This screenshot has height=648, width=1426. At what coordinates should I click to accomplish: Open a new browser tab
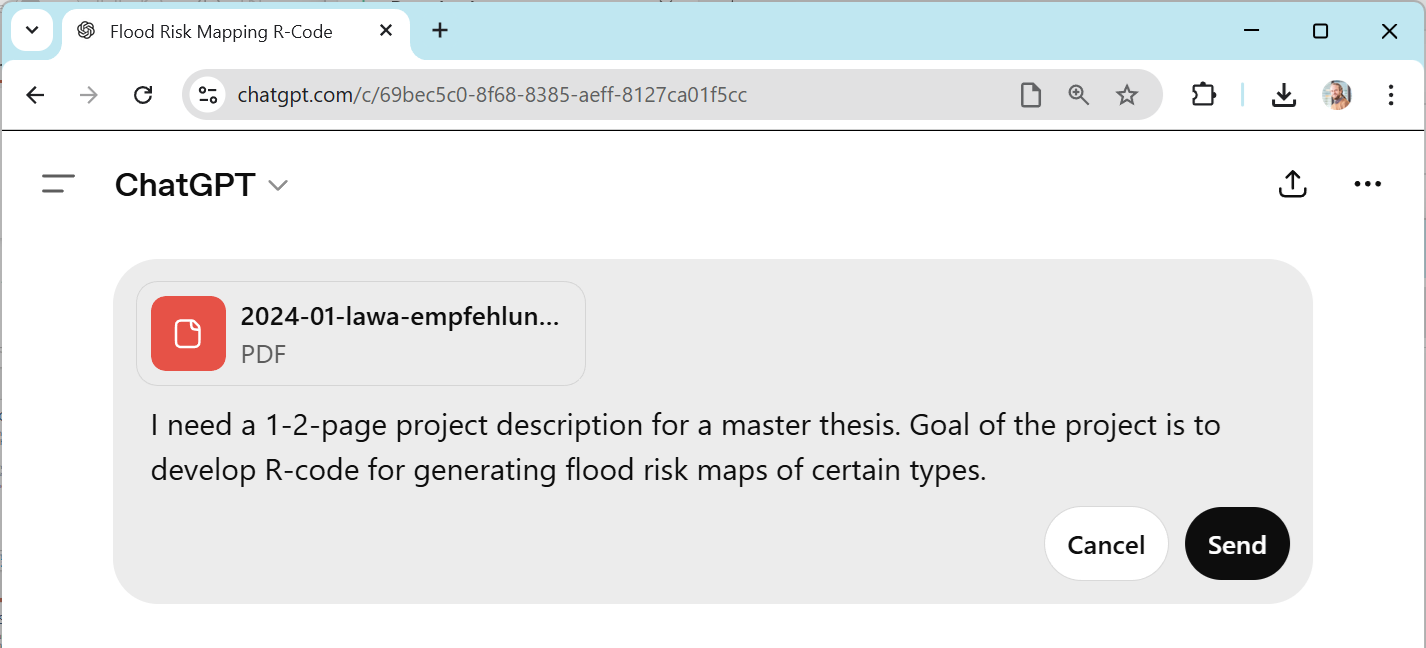(440, 30)
